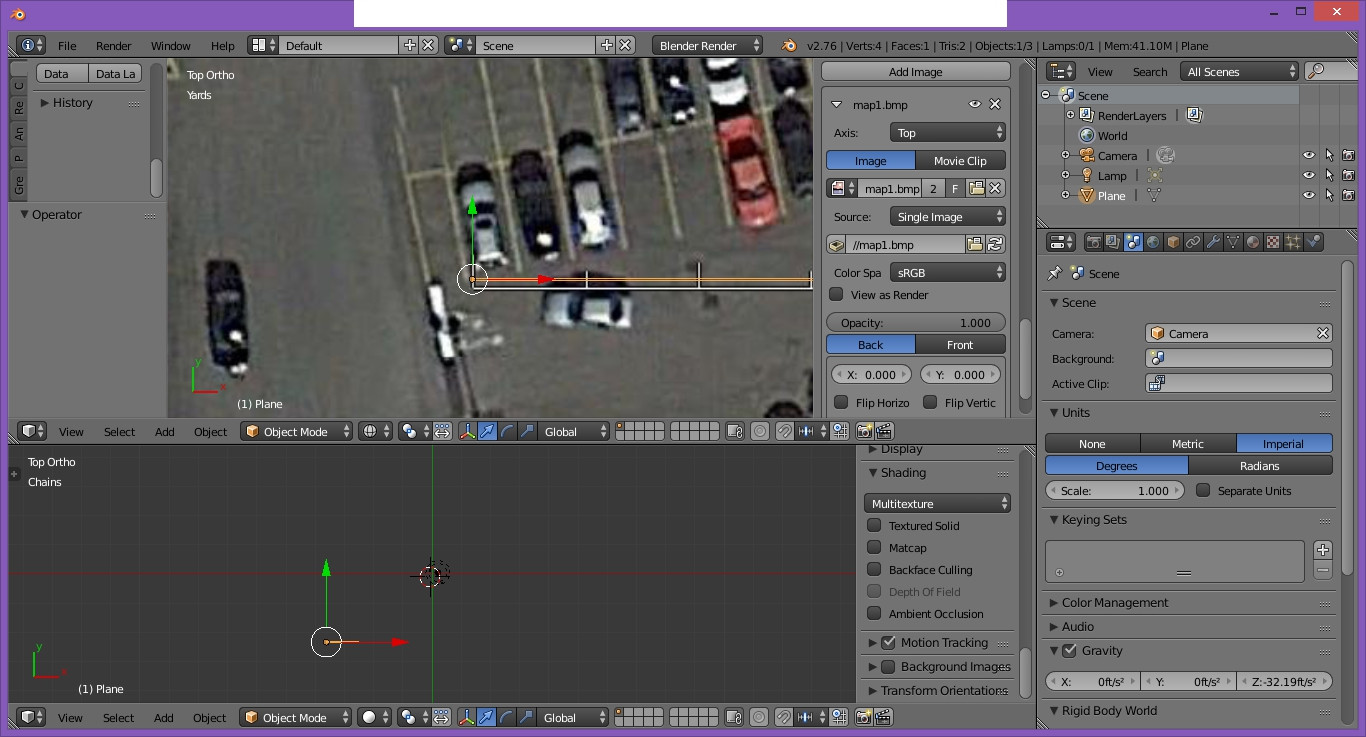The image size is (1366, 737).
Task: Open the Blender Render engine dropdown
Action: [707, 46]
